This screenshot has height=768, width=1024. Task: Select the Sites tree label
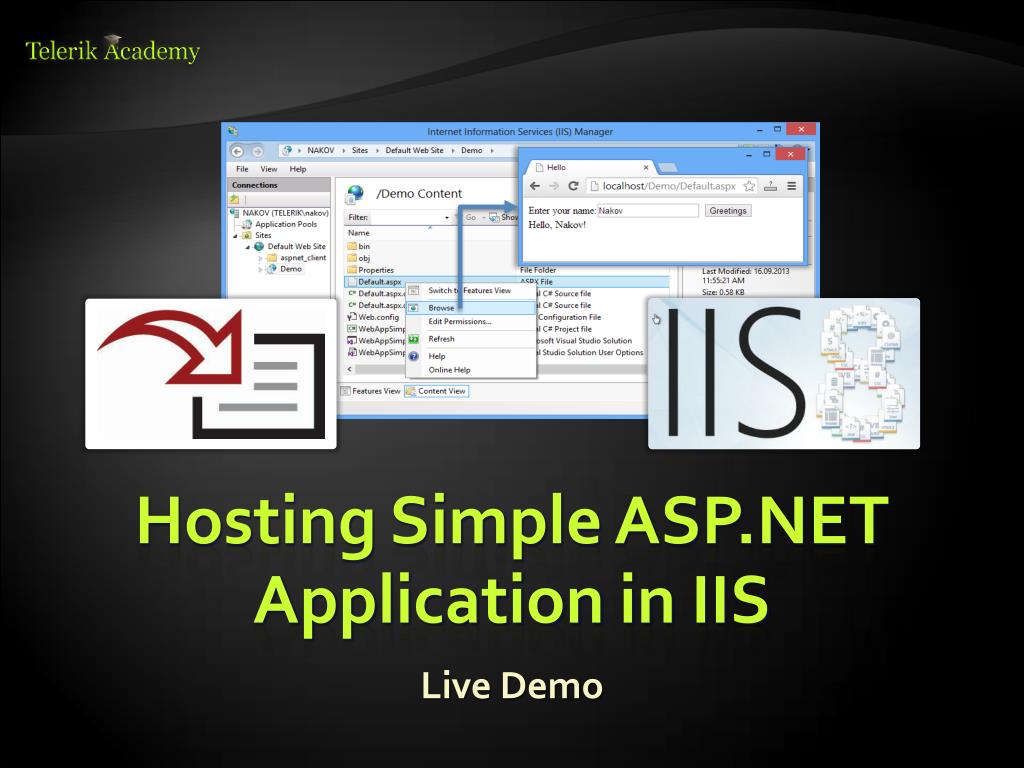coord(263,236)
